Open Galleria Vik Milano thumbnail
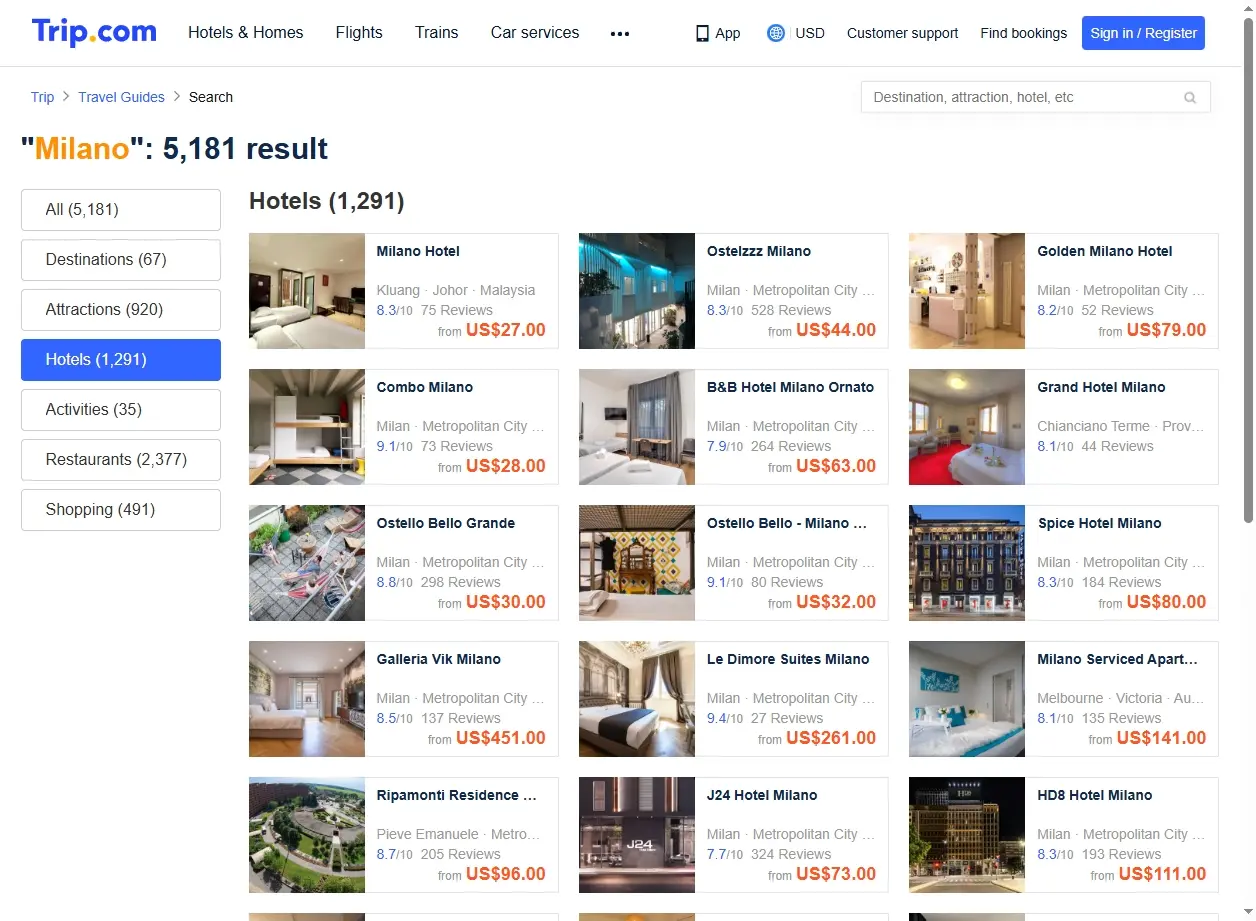 tap(307, 699)
